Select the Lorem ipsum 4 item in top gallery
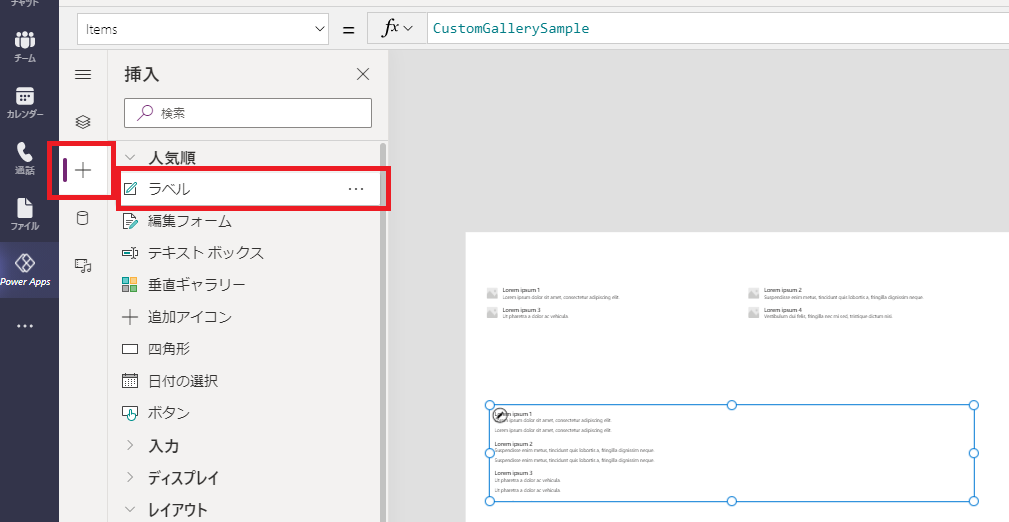 [x=820, y=313]
